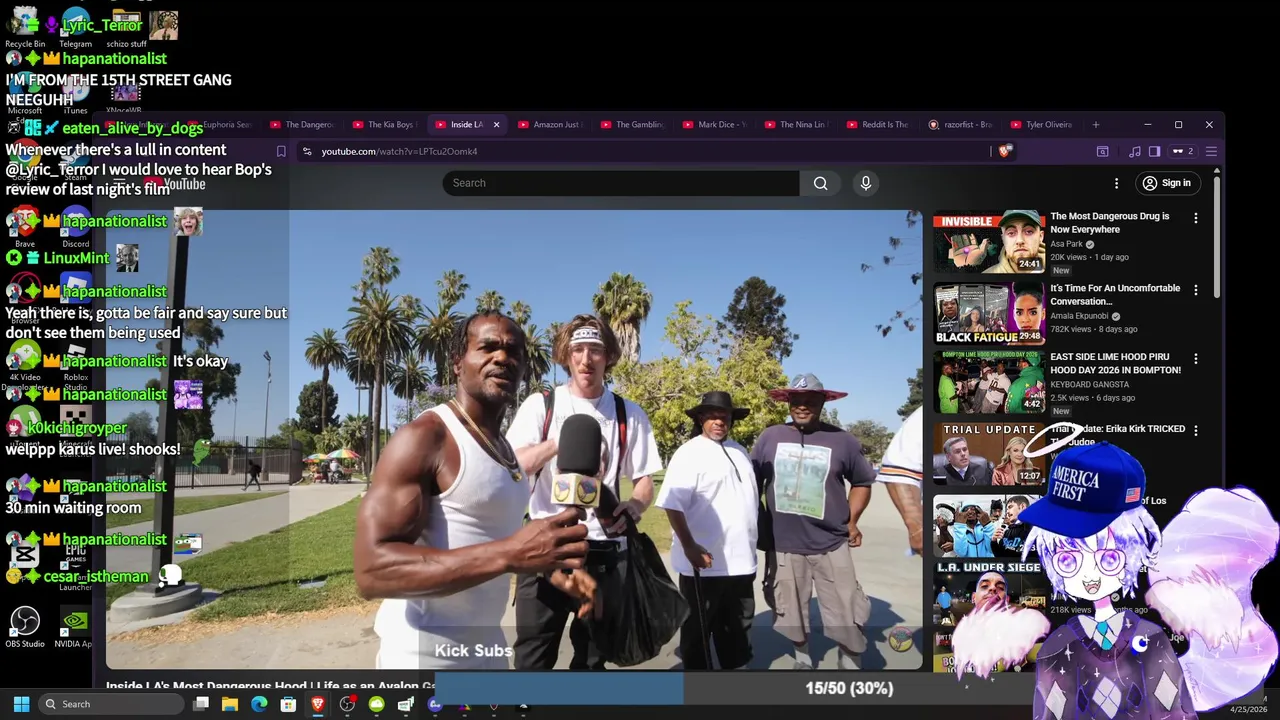
Task: Open Brave Shields lion icon
Action: (x=1005, y=151)
